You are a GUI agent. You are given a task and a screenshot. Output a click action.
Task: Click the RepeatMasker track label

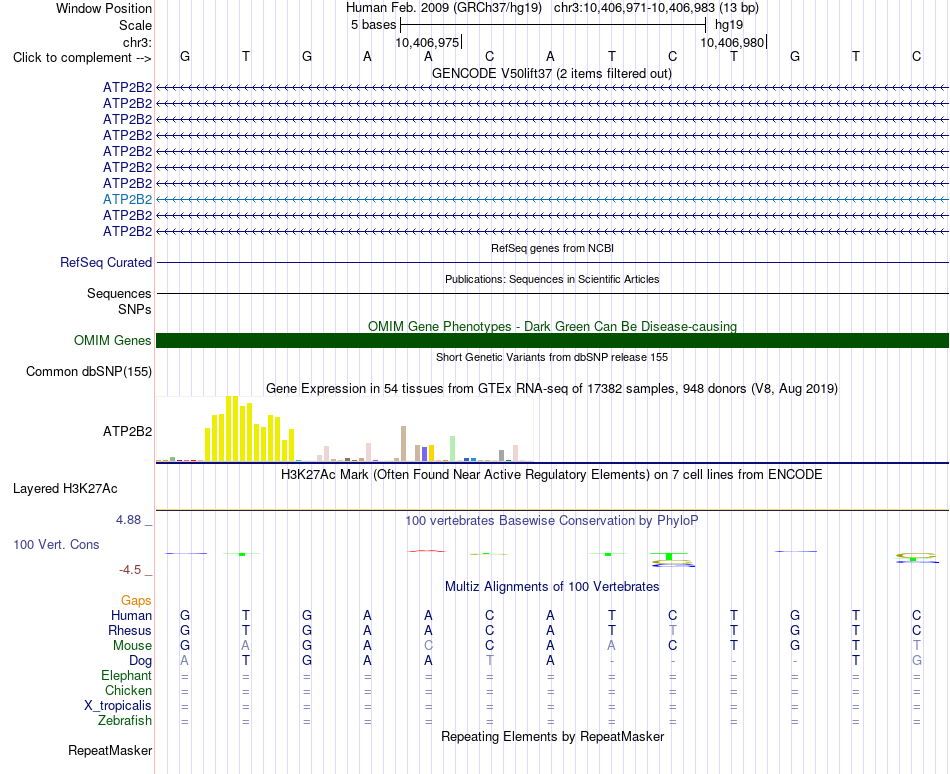[x=110, y=750]
